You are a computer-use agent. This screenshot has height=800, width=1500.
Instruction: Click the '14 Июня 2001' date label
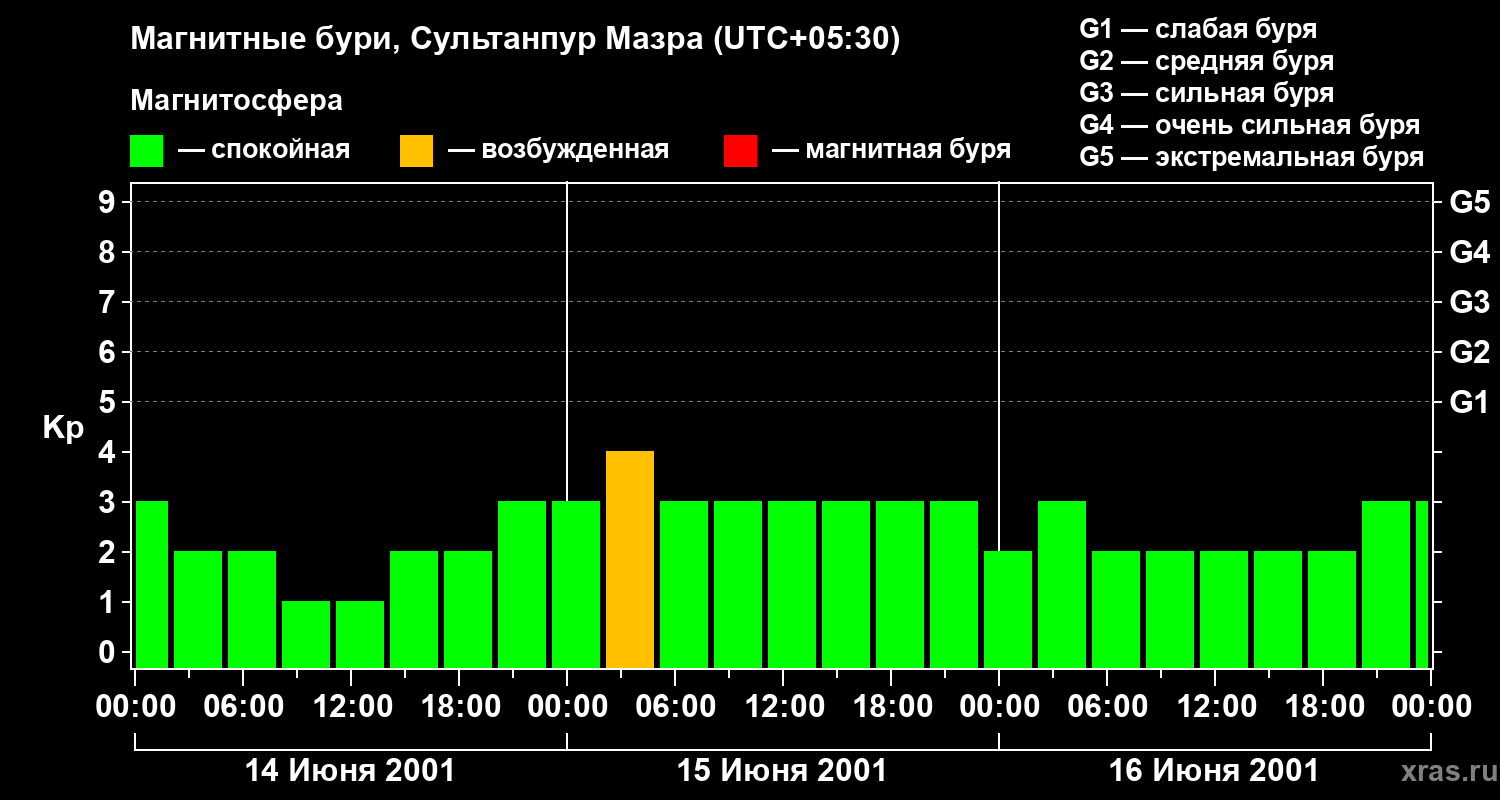point(350,771)
